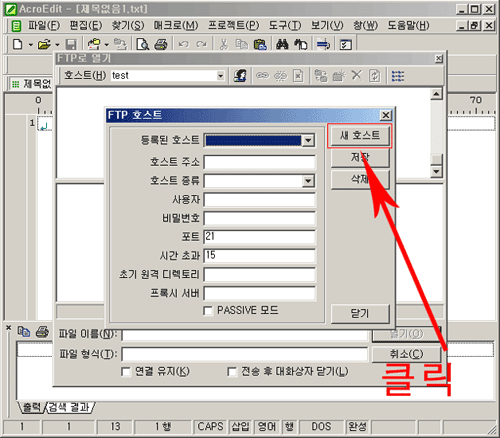
Task: Click the new document icon in toolbar
Action: tap(17, 44)
